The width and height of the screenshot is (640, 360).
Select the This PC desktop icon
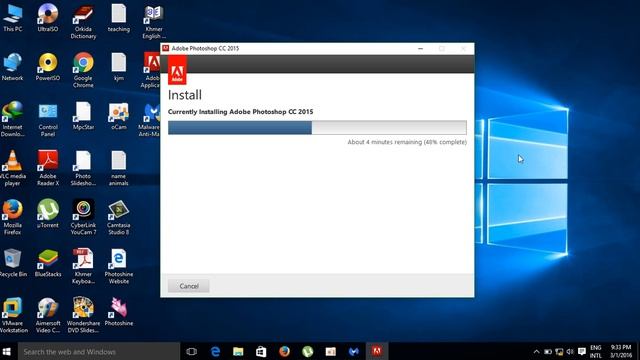13,18
